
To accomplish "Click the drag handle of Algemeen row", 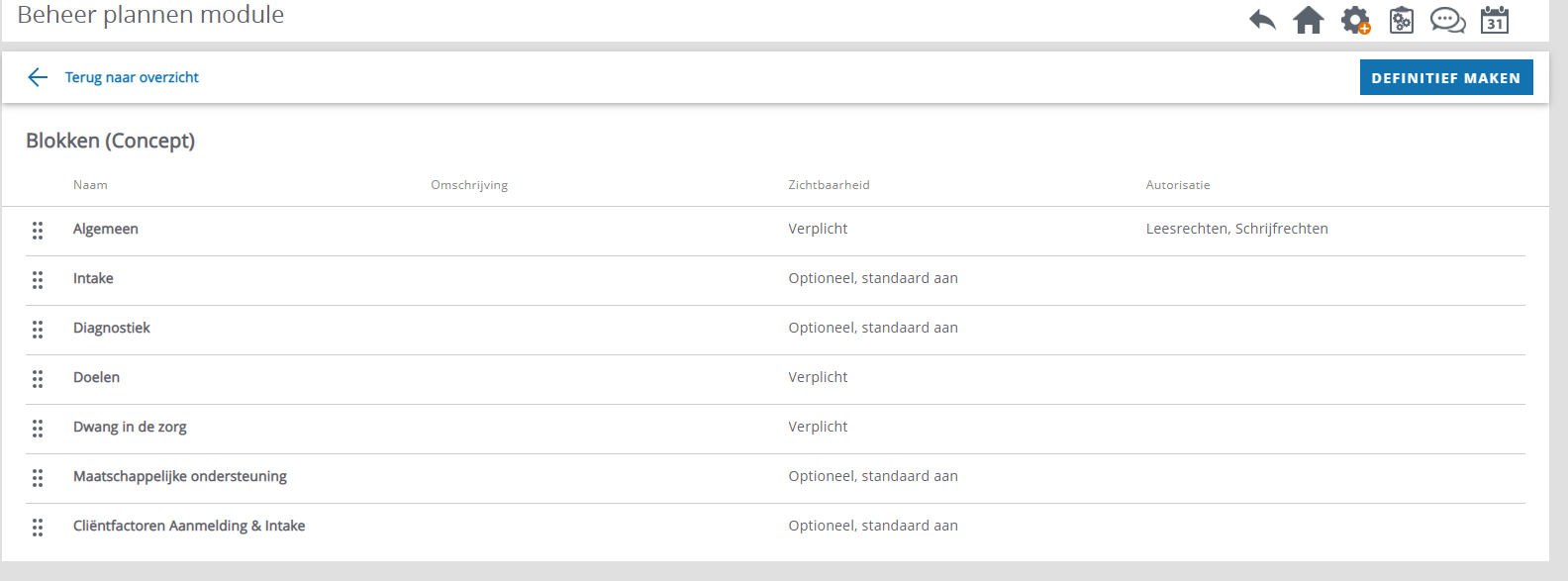I will [38, 231].
